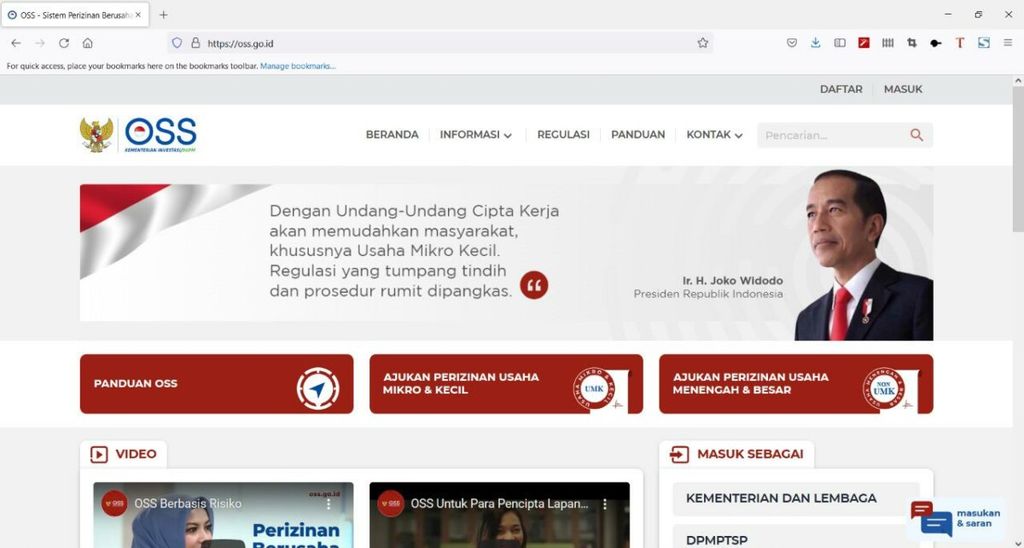The height and width of the screenshot is (548, 1024).
Task: Open the PANDUAN menu item
Action: tap(638, 135)
